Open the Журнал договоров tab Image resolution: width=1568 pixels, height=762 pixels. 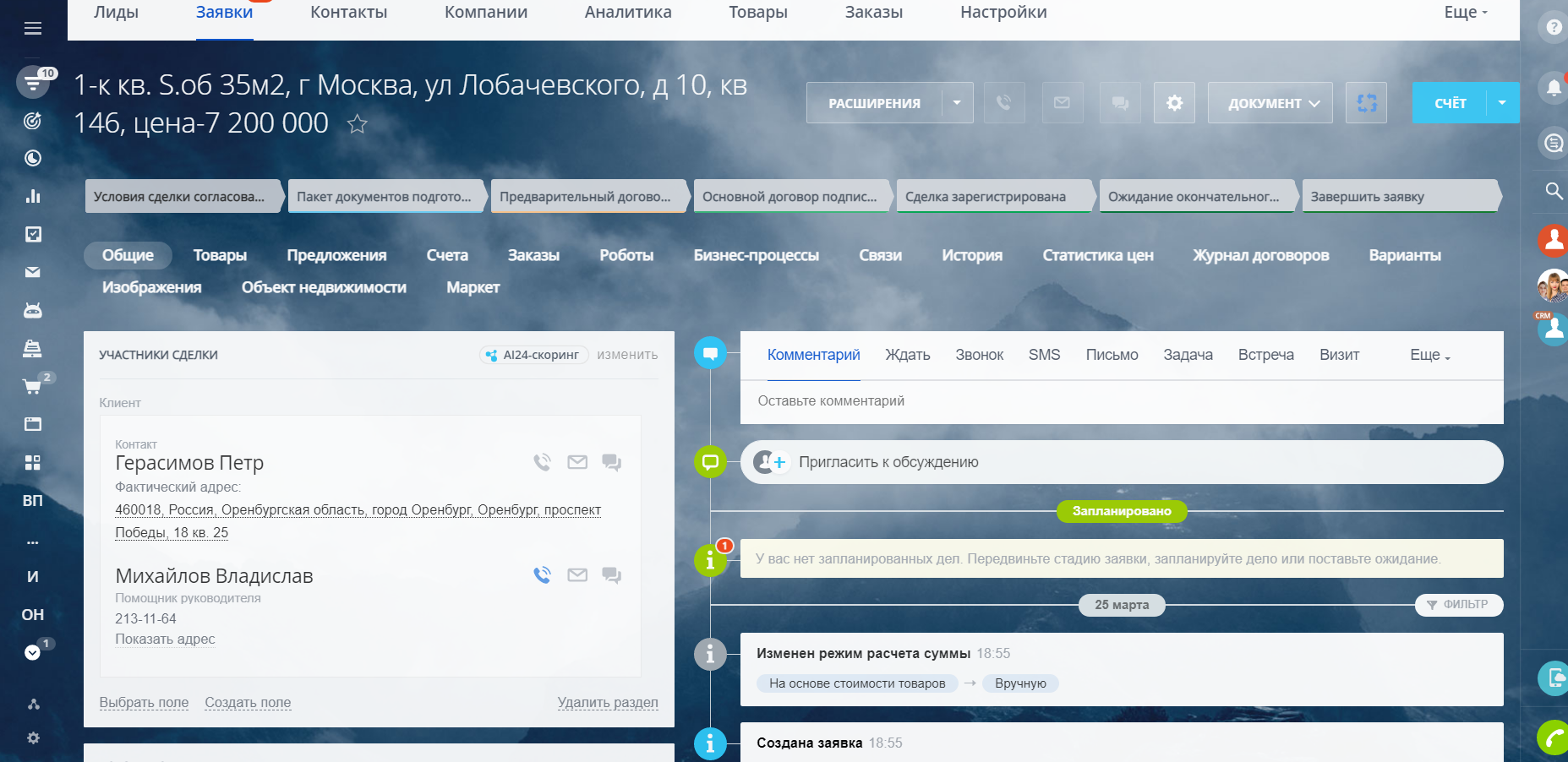point(1261,255)
